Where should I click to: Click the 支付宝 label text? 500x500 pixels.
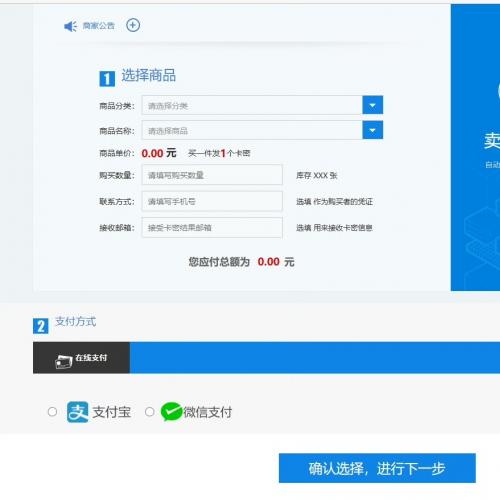112,412
